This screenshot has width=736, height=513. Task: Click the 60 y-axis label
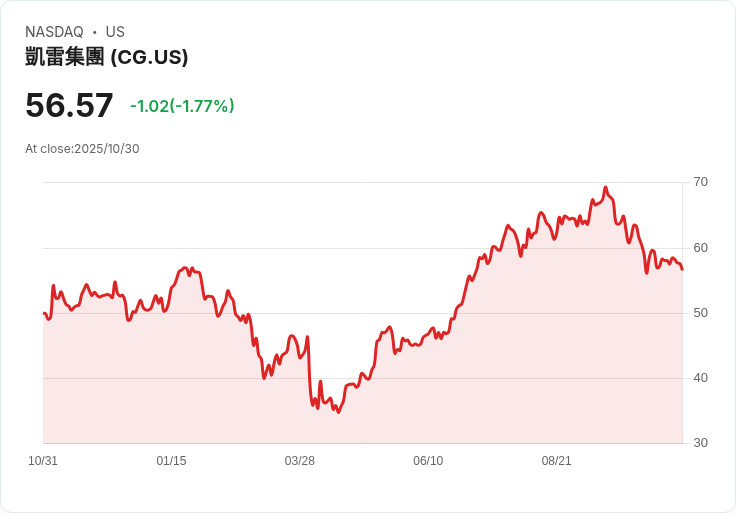[x=700, y=248]
